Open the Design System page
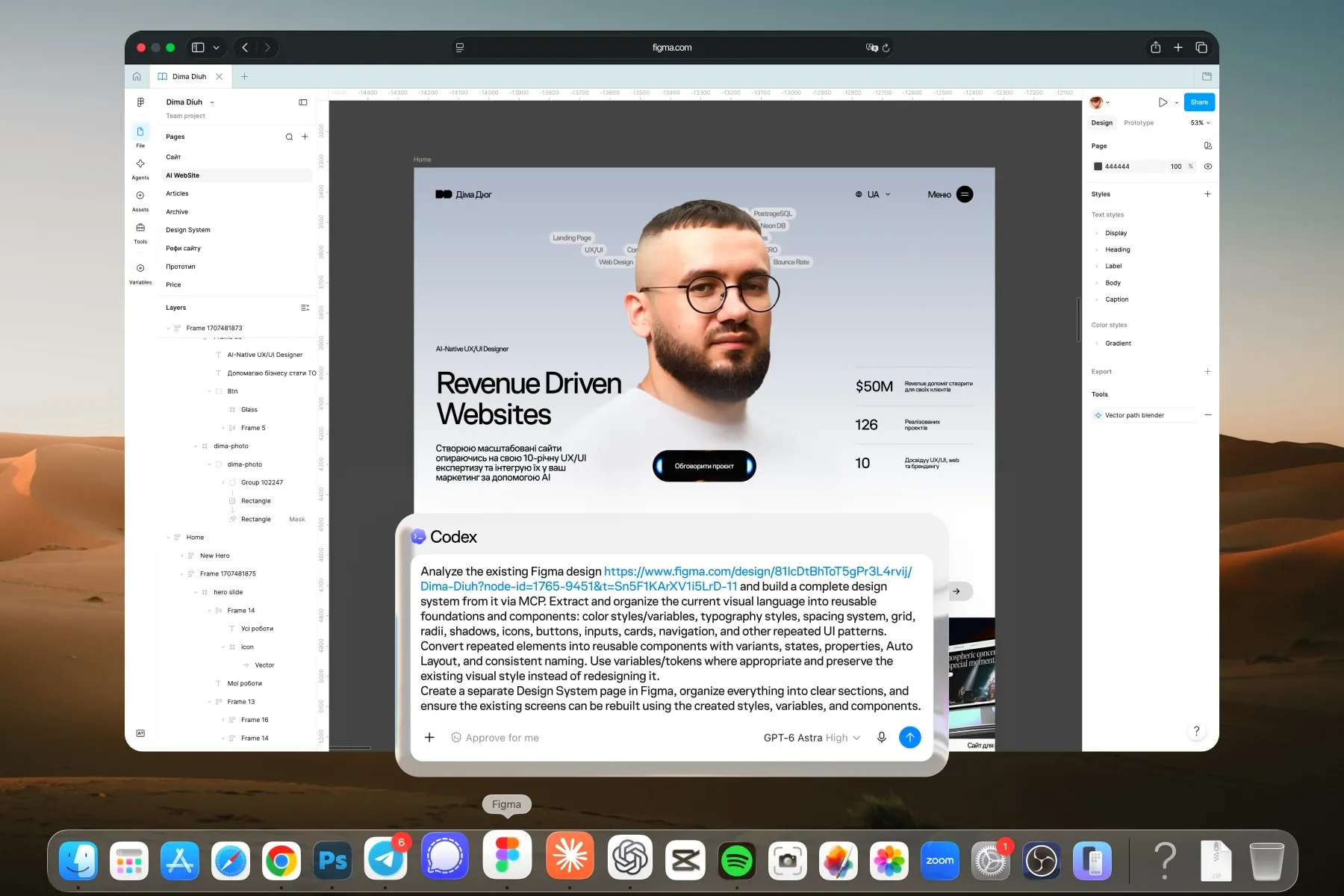The height and width of the screenshot is (896, 1344). [188, 230]
